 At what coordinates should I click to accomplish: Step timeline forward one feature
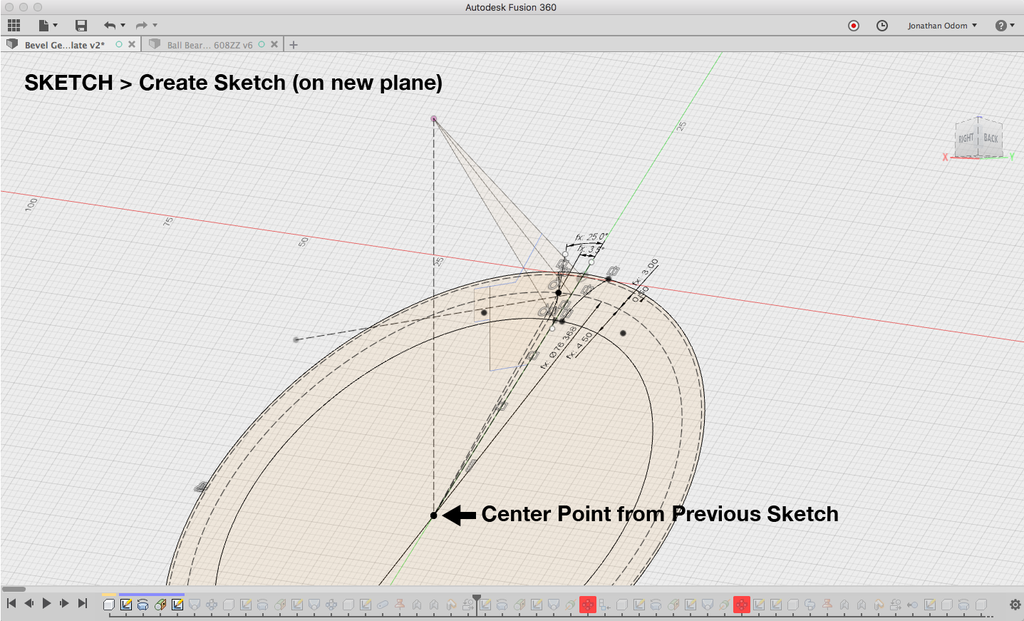click(64, 603)
